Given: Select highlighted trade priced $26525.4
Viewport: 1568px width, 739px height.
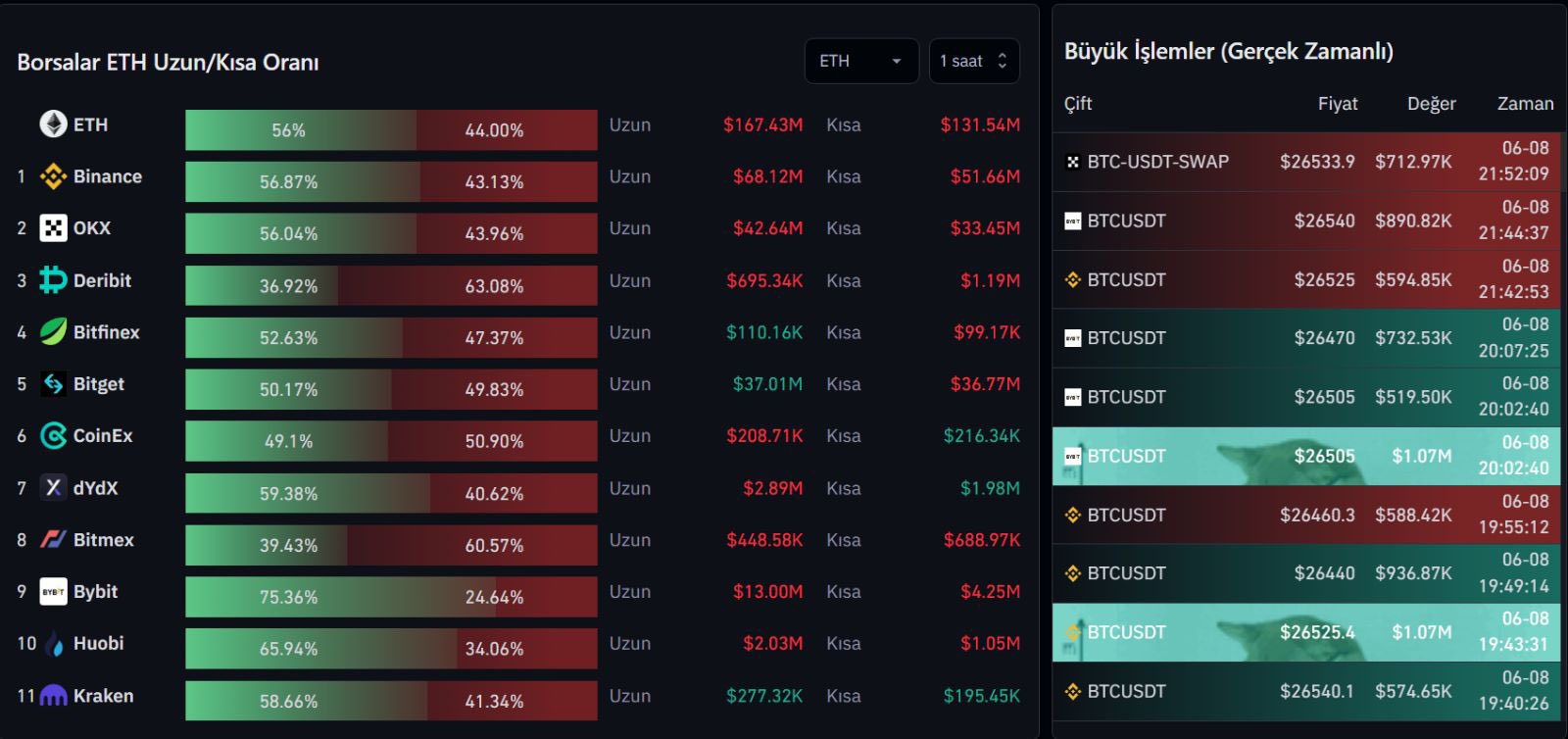Looking at the screenshot, I should tap(1306, 632).
